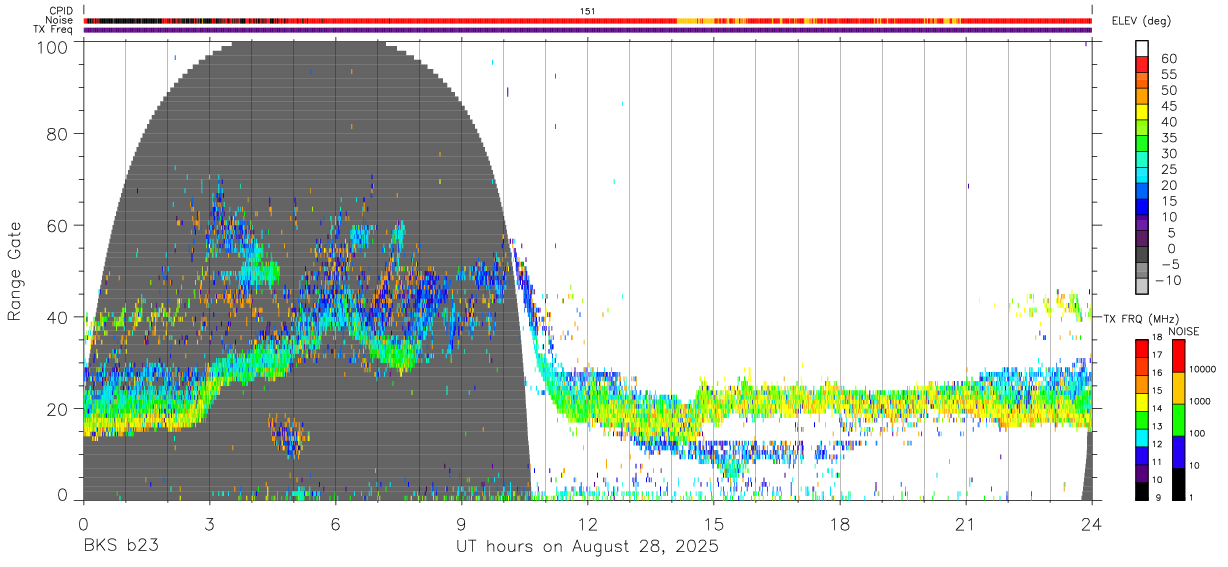Pick the cyan 12–13 MHz frequency swatch
This screenshot has width=1228, height=567.
[x=1142, y=437]
